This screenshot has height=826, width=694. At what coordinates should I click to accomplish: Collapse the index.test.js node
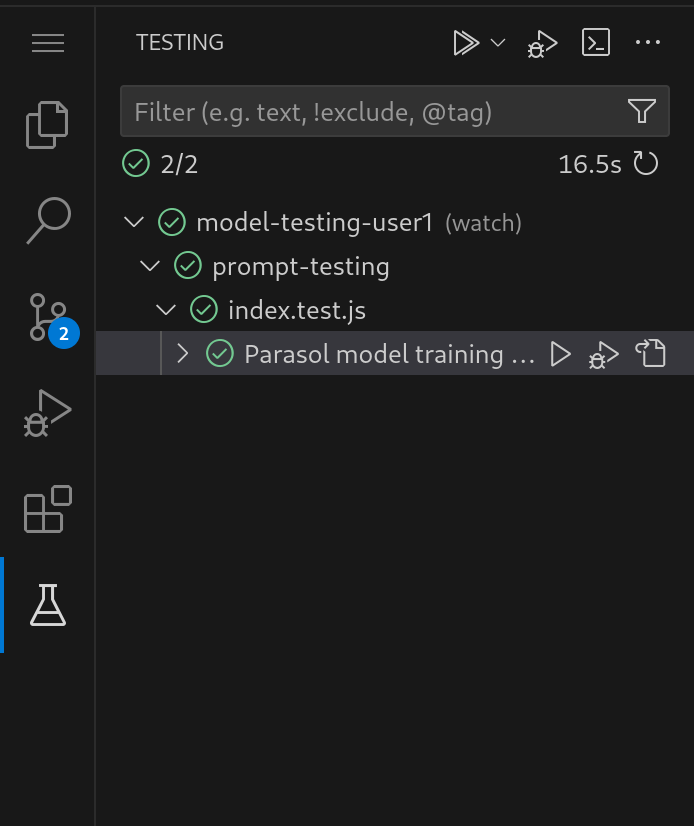point(166,310)
